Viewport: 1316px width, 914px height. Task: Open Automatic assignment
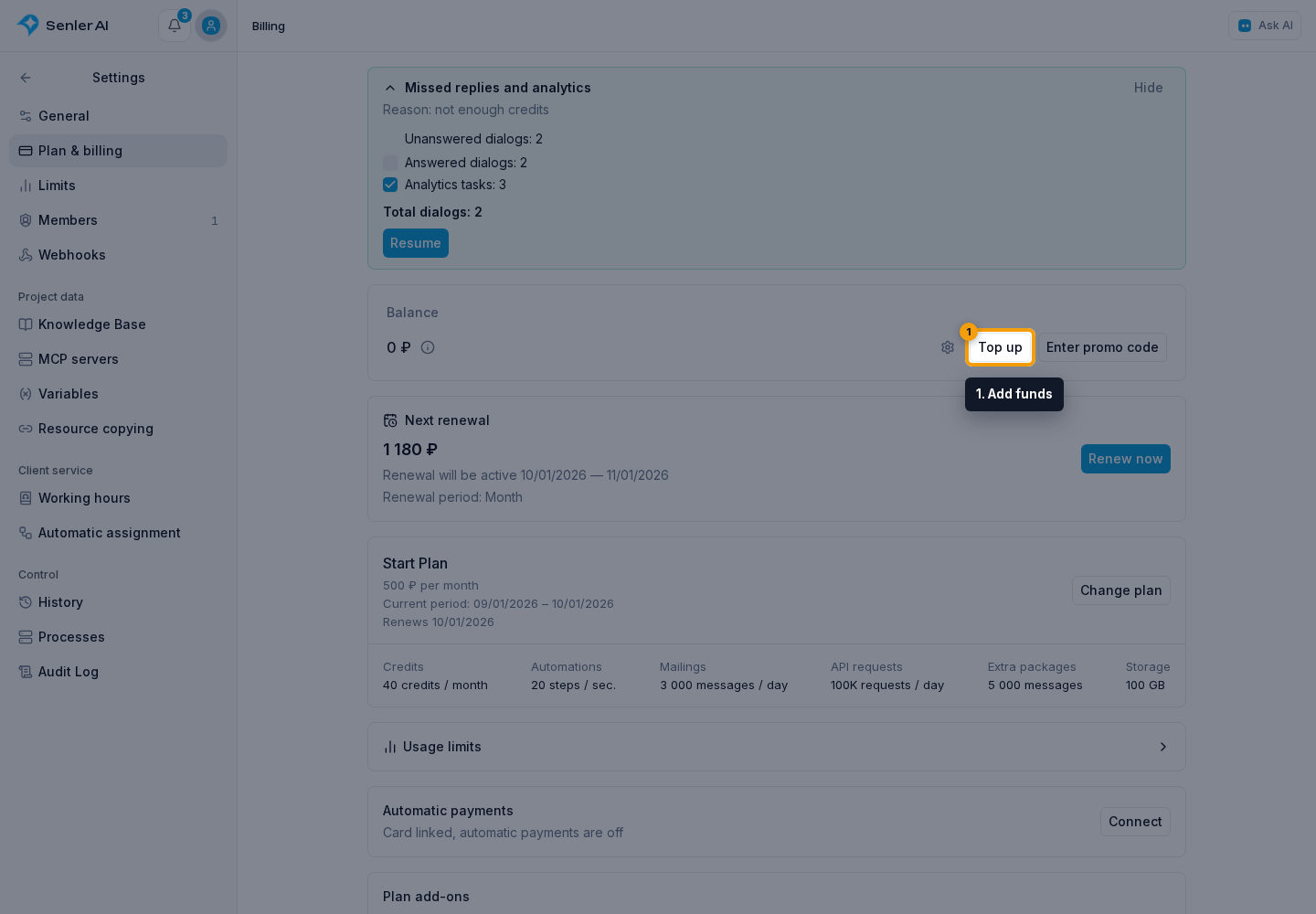118,533
